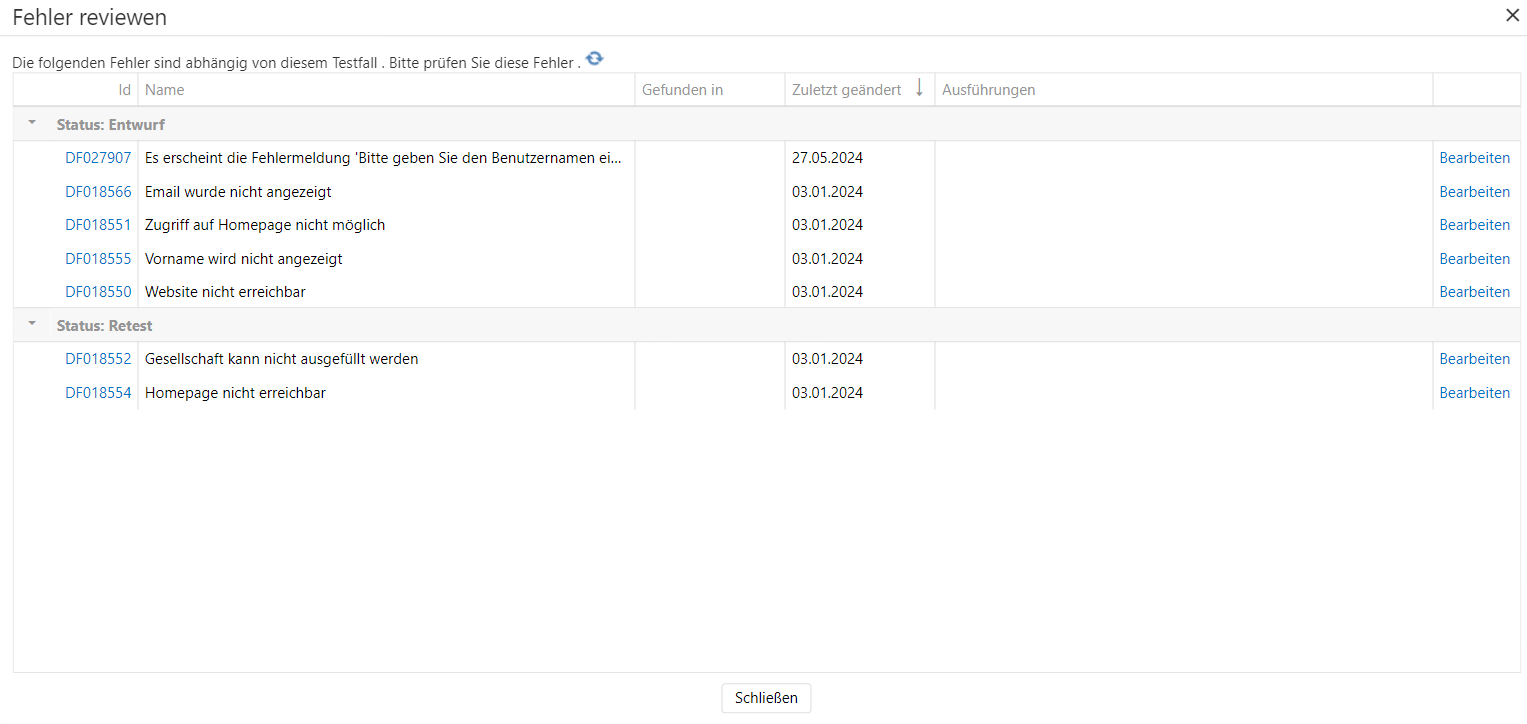Select row Gesellschaft kann nicht ausgefüllt werden
Screen dimensions: 1527x724
click(x=282, y=359)
